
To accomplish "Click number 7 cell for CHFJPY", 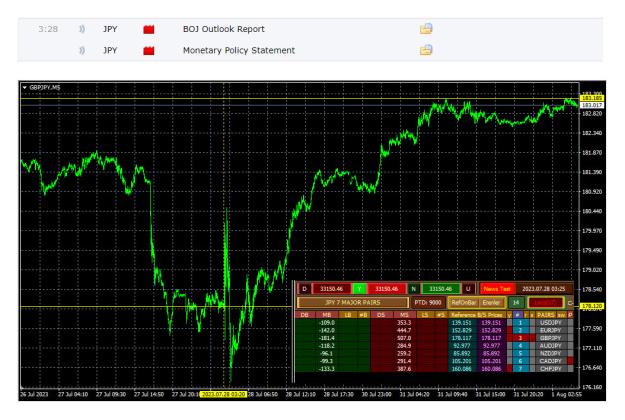I will 520,369.
